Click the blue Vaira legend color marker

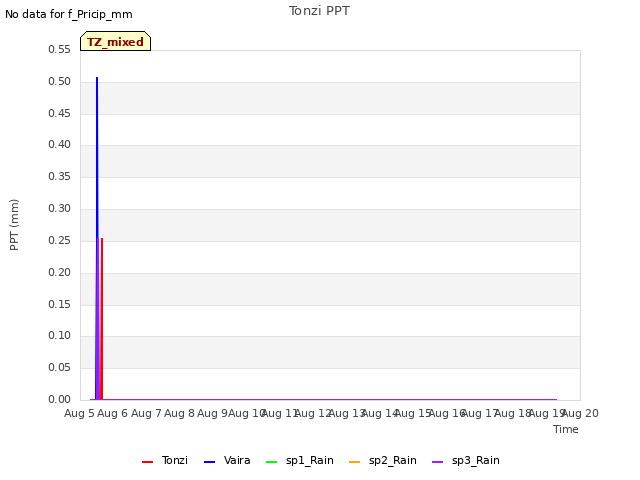[209, 462]
